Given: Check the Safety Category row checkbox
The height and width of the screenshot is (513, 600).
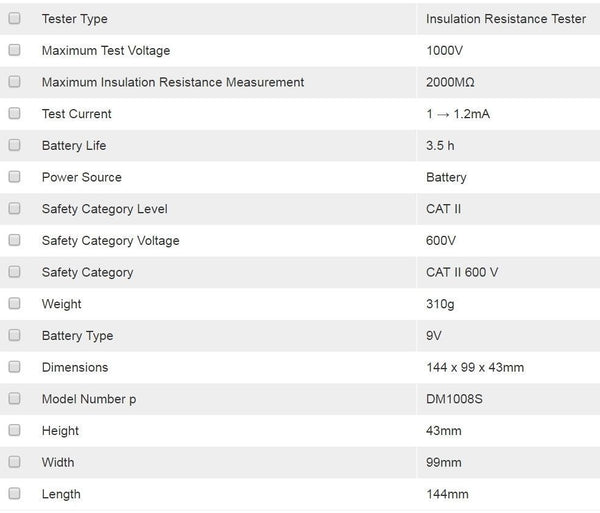Looking at the screenshot, I should click(x=14, y=272).
